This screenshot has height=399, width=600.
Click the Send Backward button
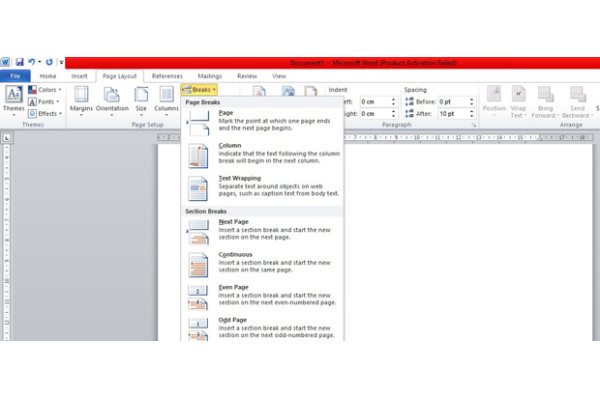(577, 101)
